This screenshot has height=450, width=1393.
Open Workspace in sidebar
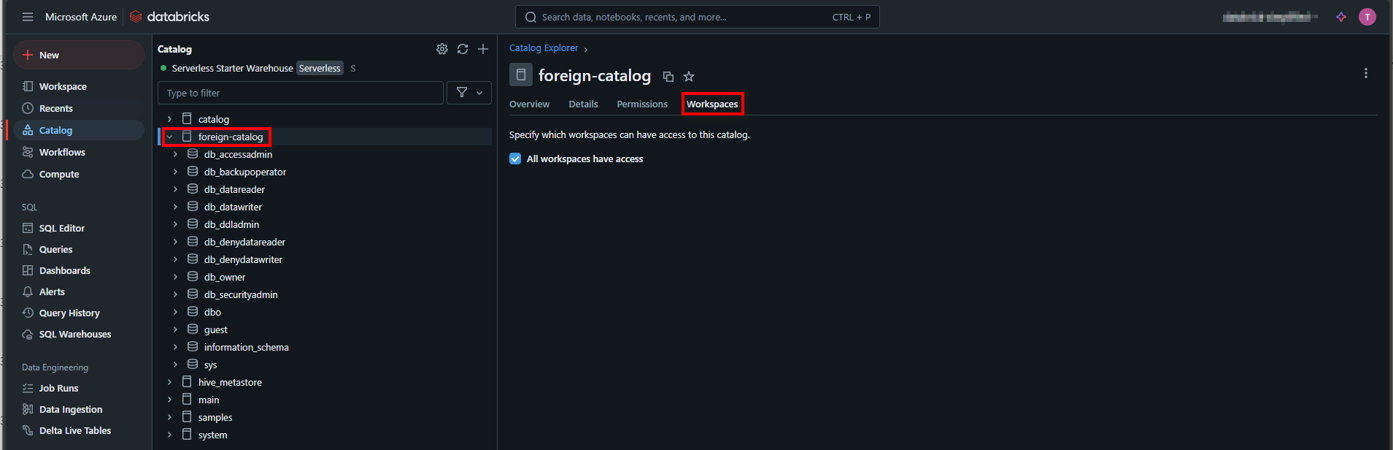point(79,86)
